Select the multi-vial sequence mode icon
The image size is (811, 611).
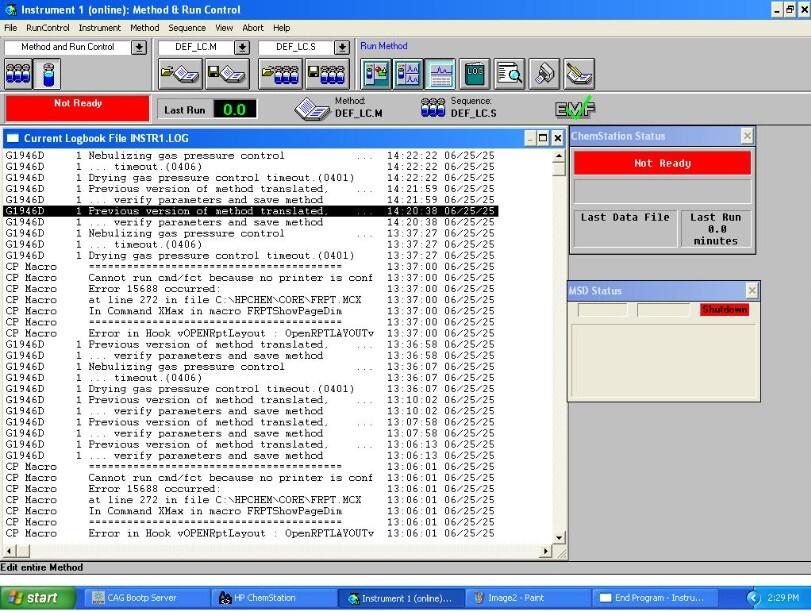pos(18,73)
